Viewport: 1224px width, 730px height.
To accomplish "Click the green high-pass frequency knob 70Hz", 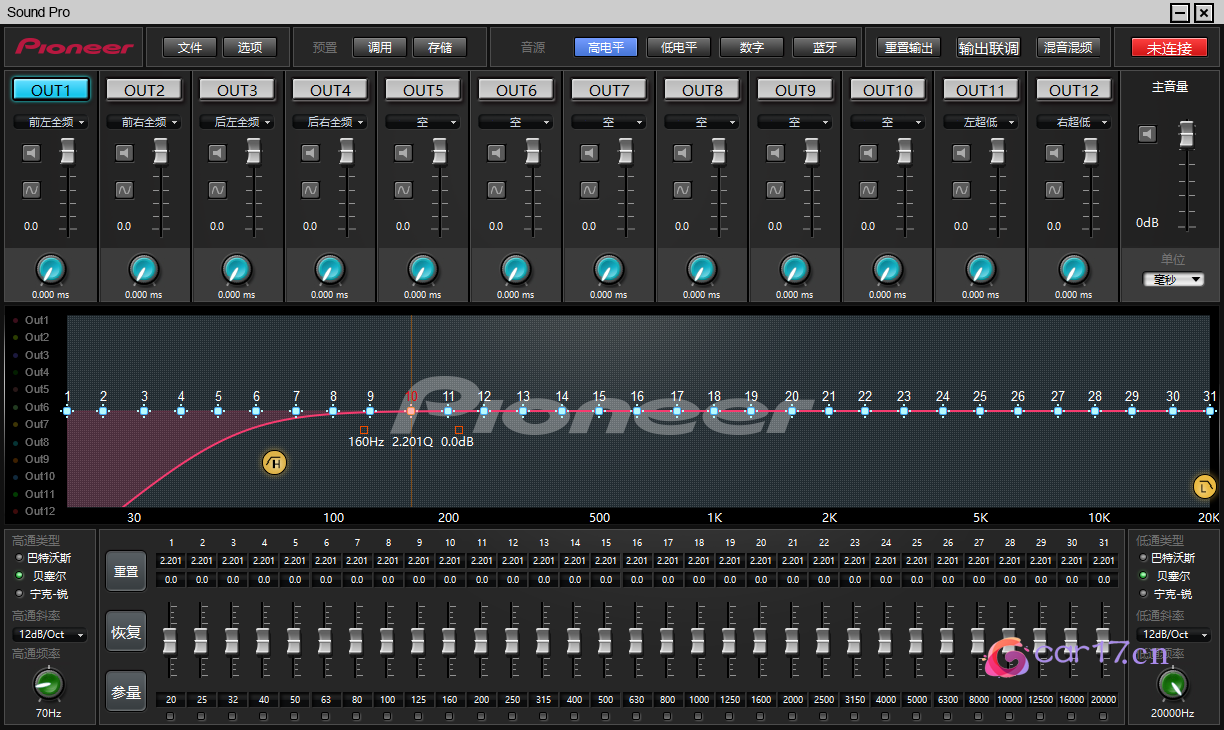I will click(48, 684).
